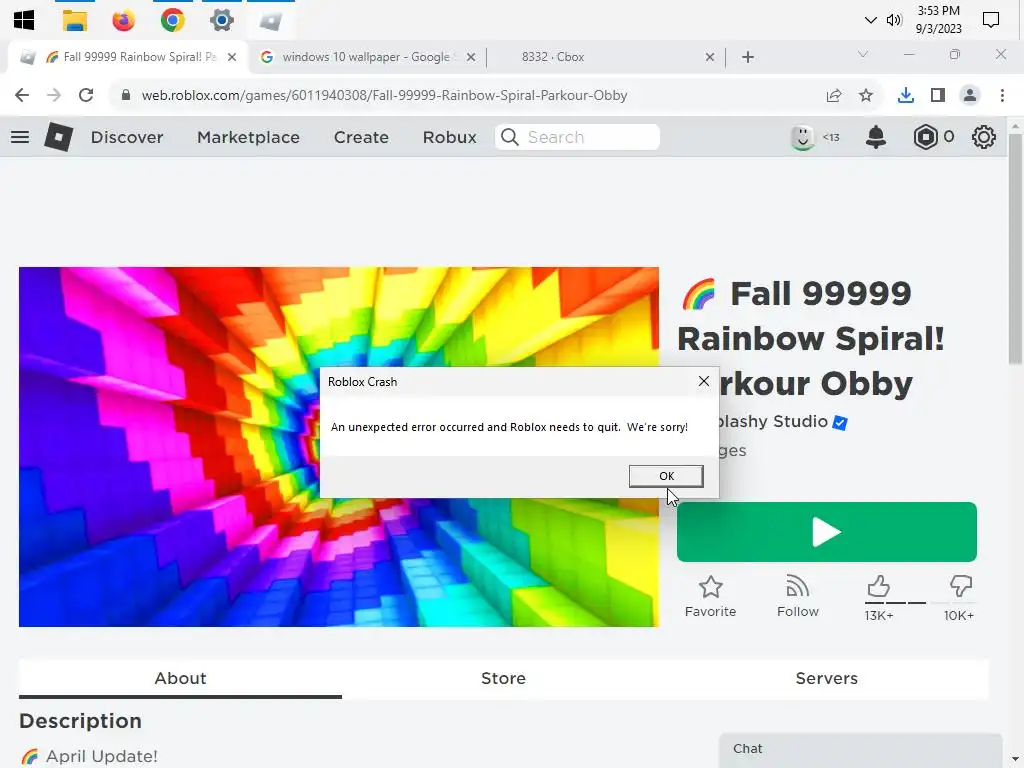Image resolution: width=1024 pixels, height=768 pixels.
Task: Favorite this game with the star
Action: point(711,596)
